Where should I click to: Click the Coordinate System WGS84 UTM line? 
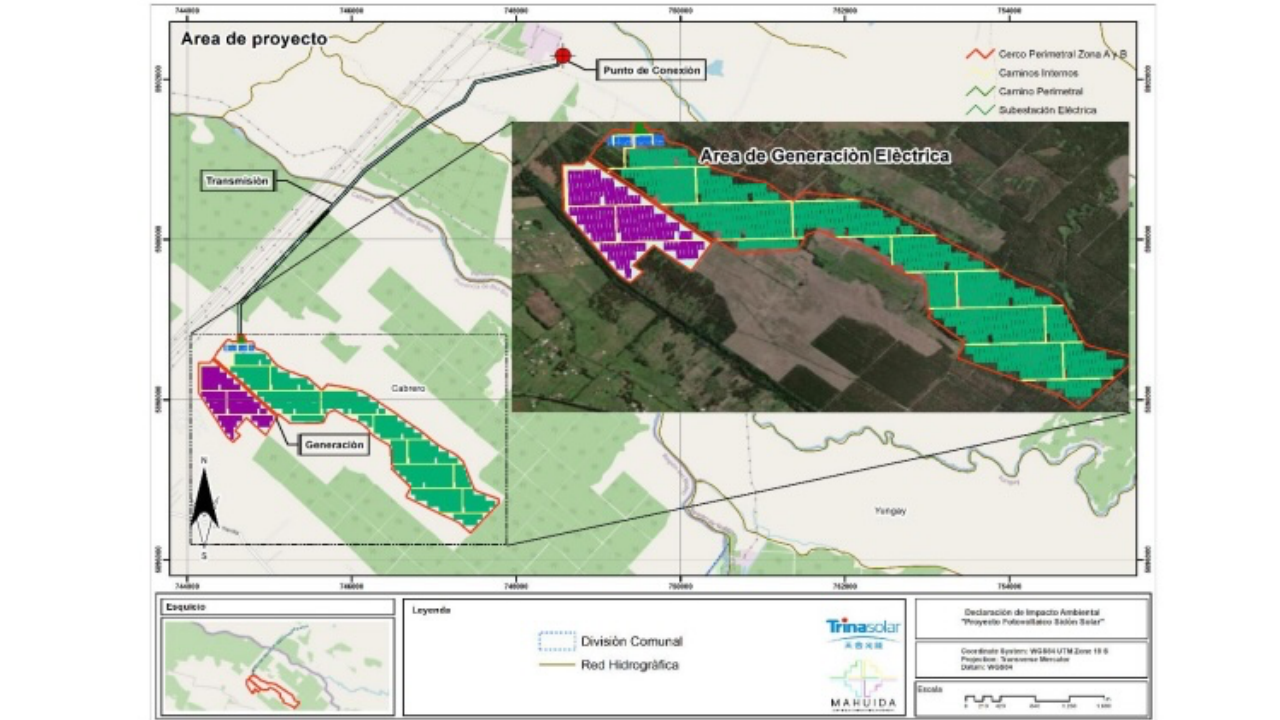pos(1032,653)
